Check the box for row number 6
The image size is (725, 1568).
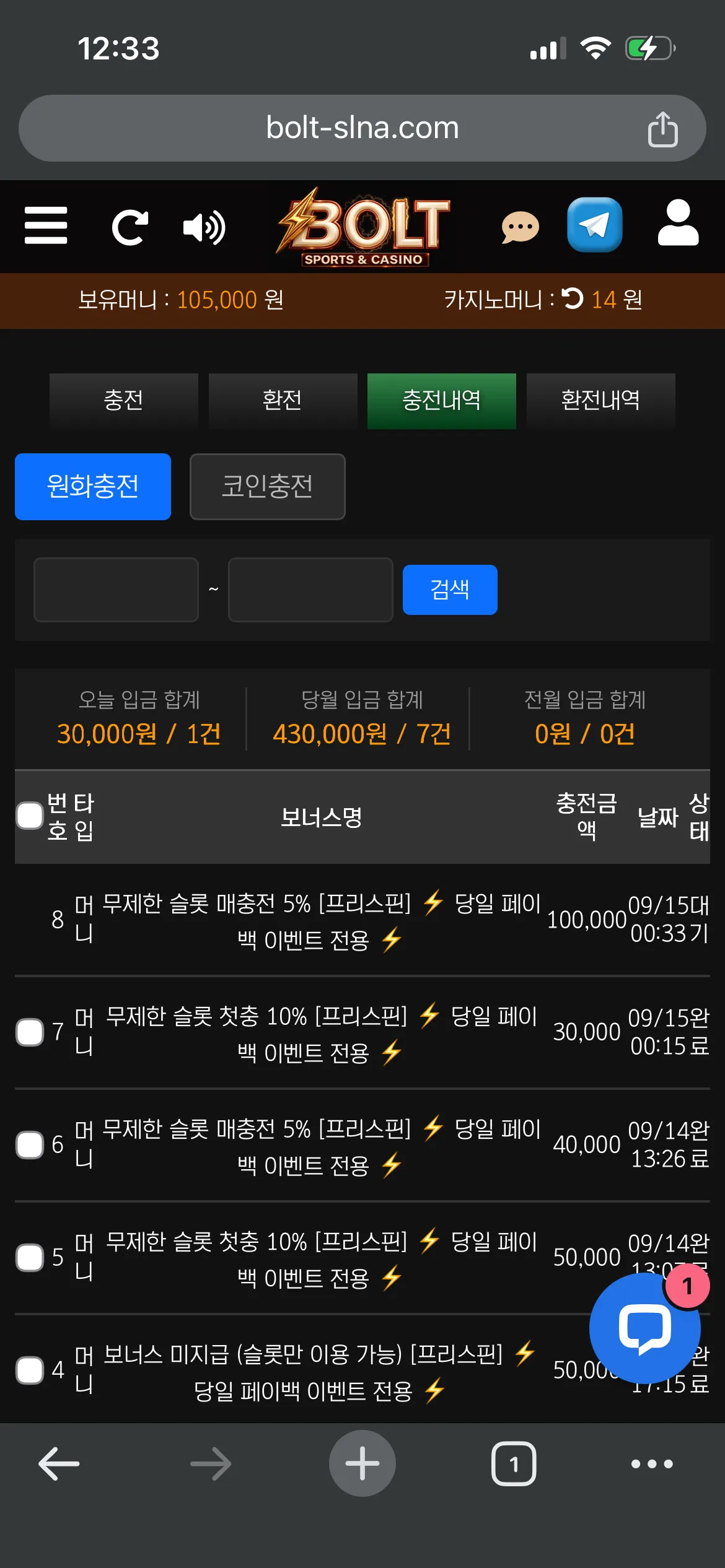click(x=30, y=1144)
